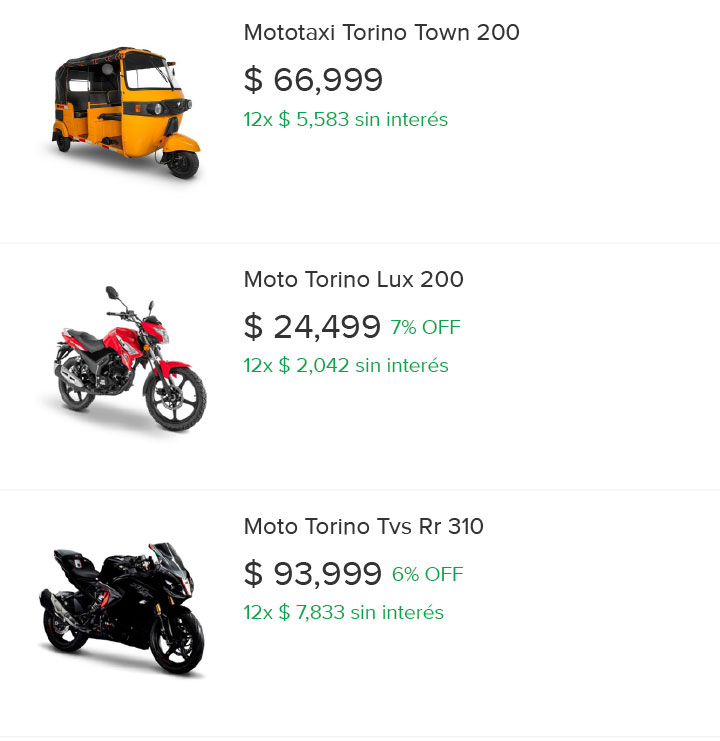Screen dimensions: 720x741
Task: Click the 12x $ 7,833 sin interés text
Action: pos(343,612)
